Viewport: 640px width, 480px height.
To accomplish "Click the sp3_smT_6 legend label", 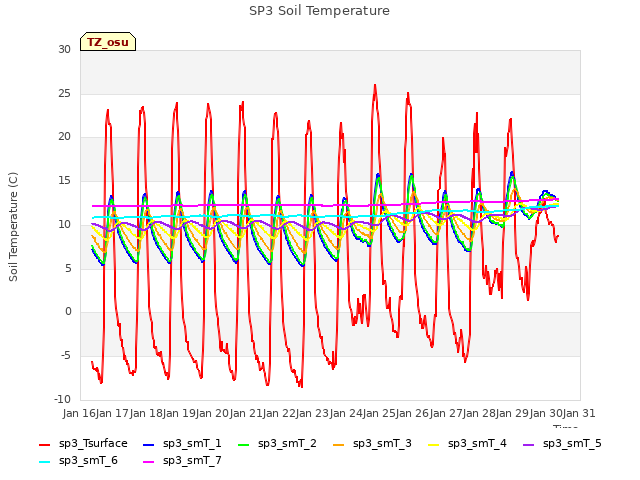I will [x=88, y=461].
